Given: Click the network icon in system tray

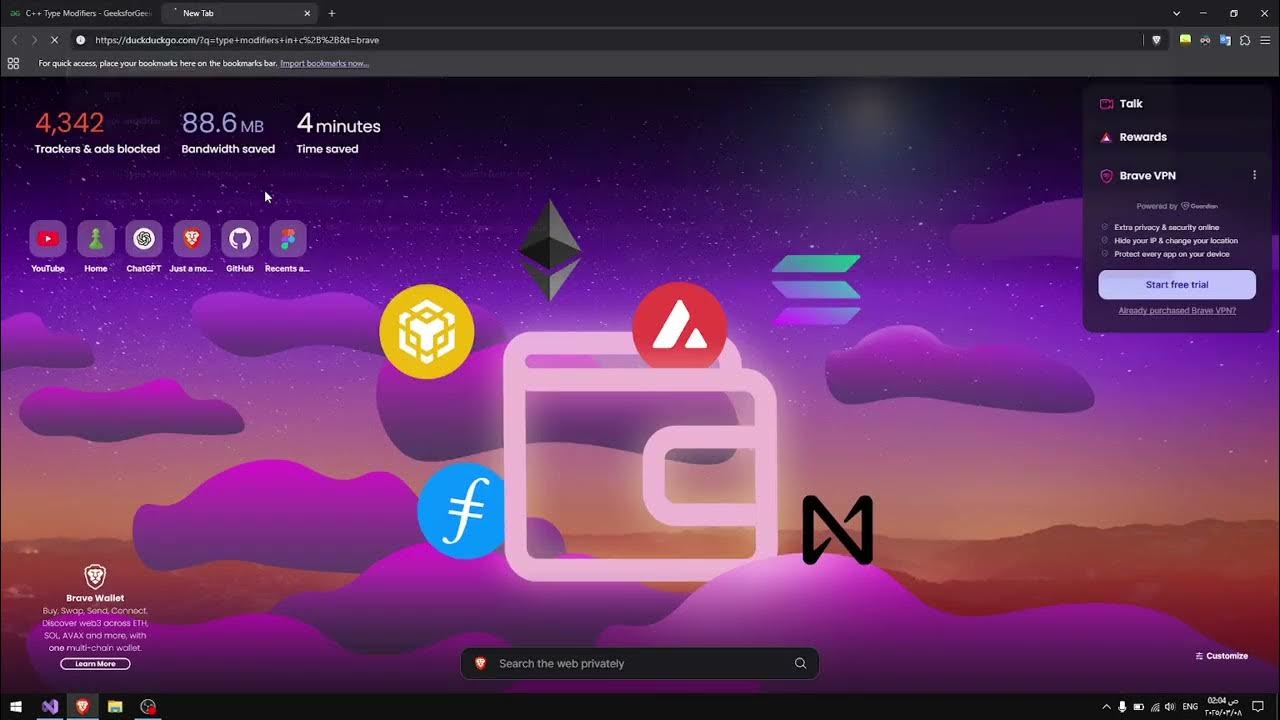Looking at the screenshot, I should [x=1155, y=707].
